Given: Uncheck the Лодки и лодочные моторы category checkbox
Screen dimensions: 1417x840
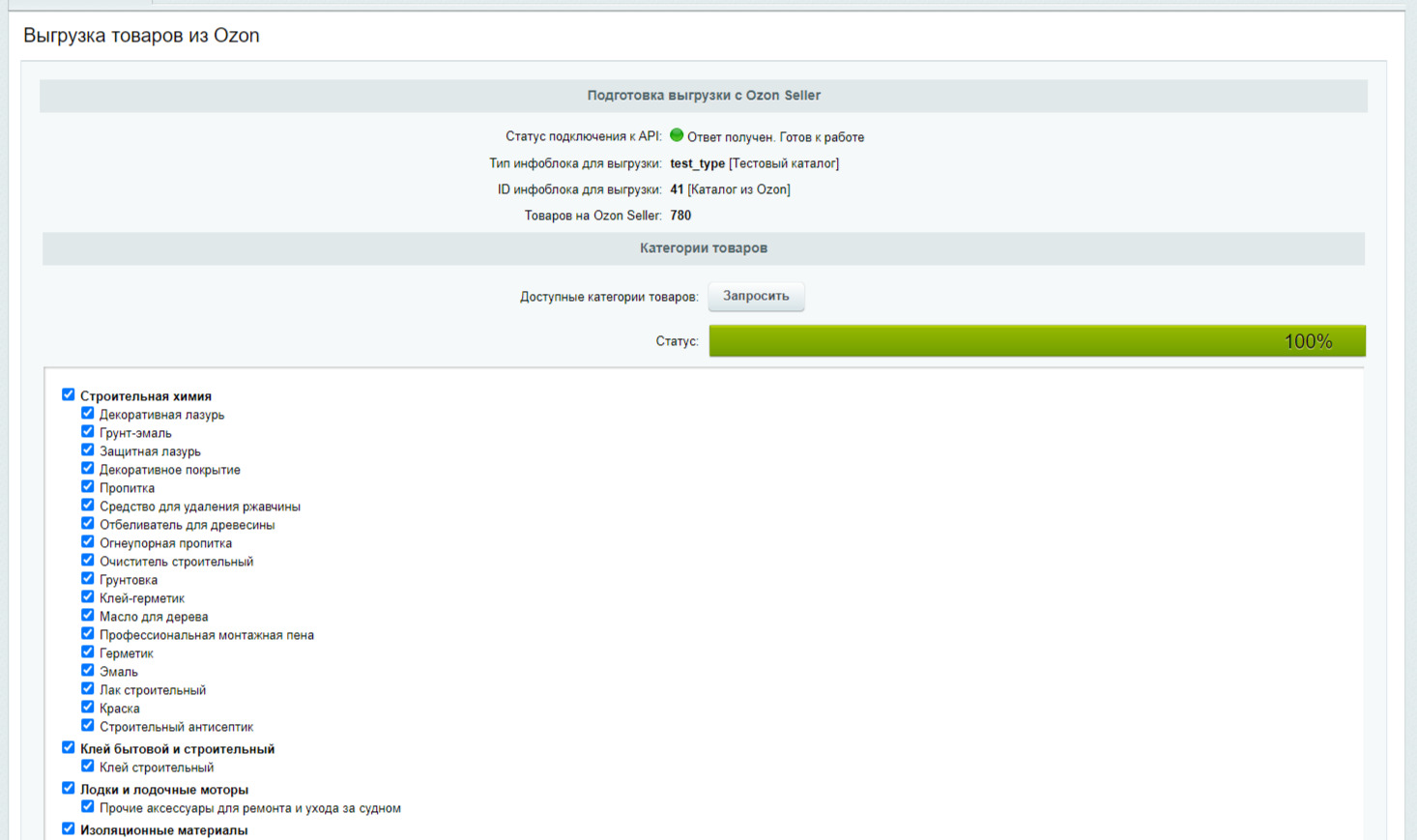Looking at the screenshot, I should tap(69, 788).
